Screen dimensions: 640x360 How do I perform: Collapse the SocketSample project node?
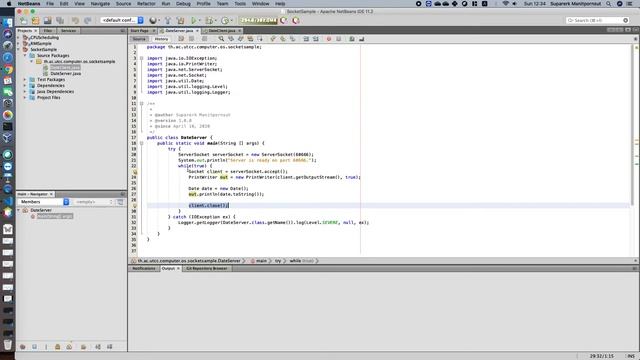(x=19, y=49)
